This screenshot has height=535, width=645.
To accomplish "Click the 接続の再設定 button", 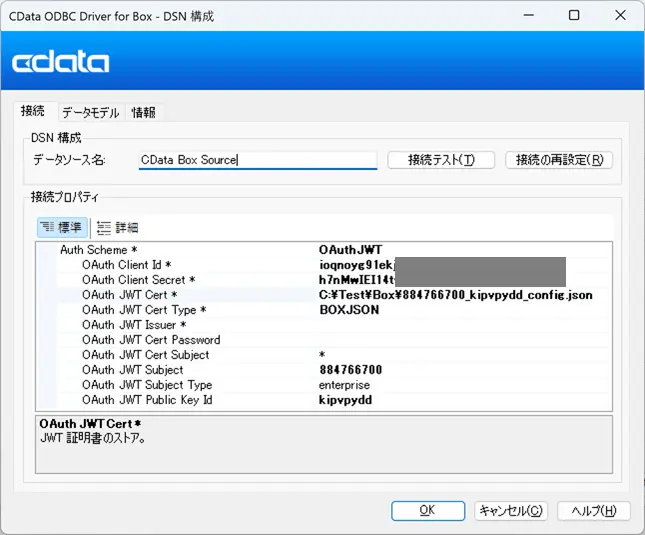I will pyautogui.click(x=558, y=160).
